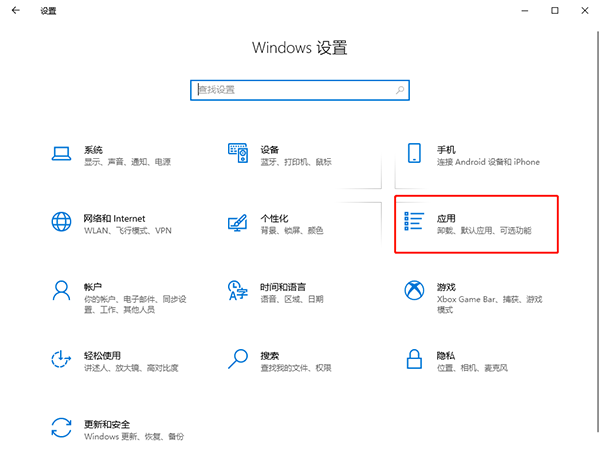The width and height of the screenshot is (600, 459).
Task: Click the 网络和 Internet globe icon
Action: (61, 222)
